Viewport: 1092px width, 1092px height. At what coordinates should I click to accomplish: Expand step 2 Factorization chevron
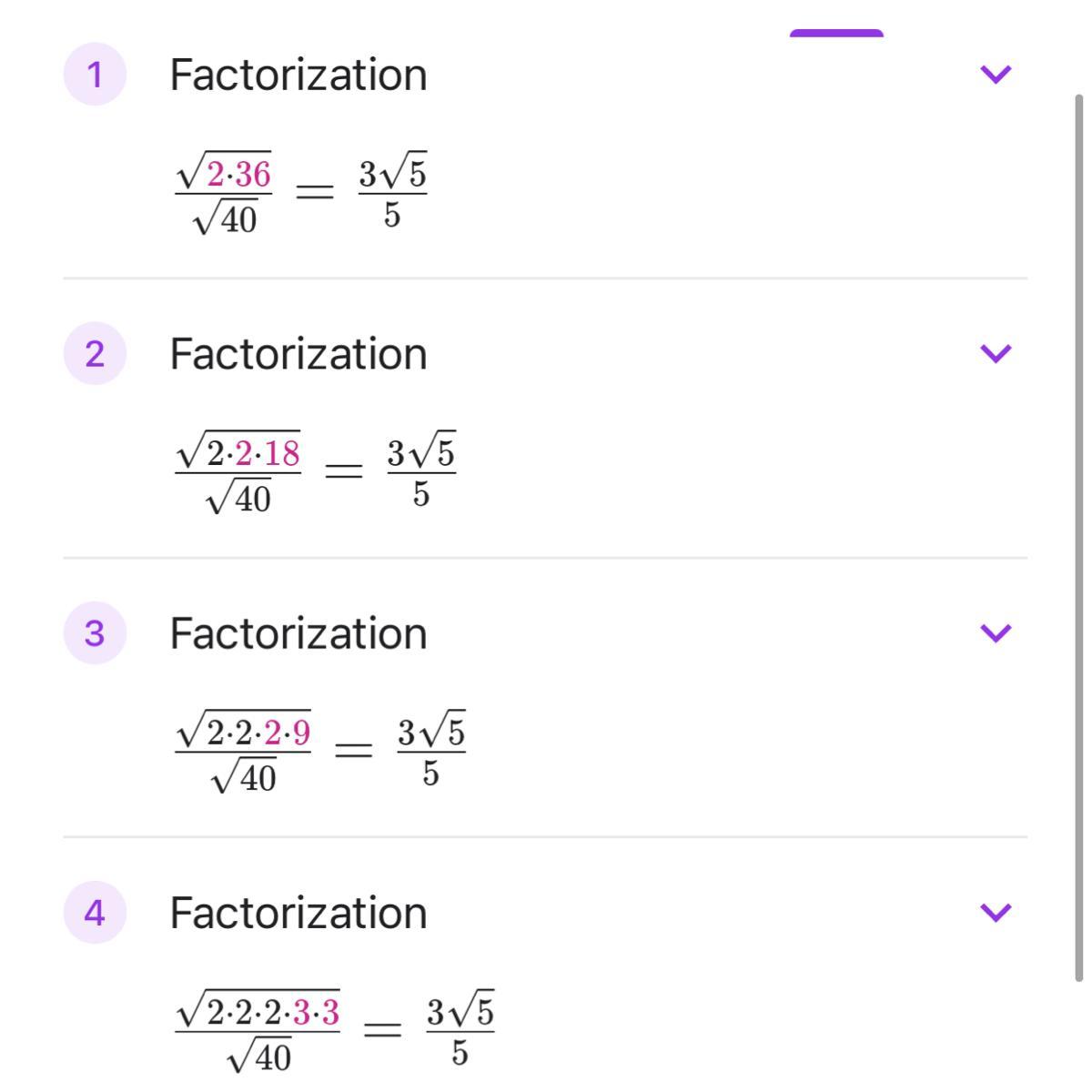tap(996, 353)
